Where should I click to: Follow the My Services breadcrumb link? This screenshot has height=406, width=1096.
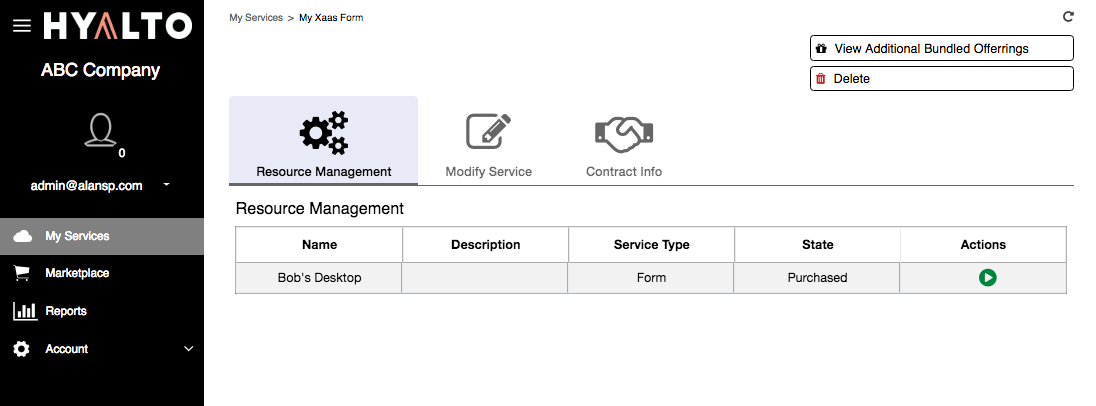(256, 17)
